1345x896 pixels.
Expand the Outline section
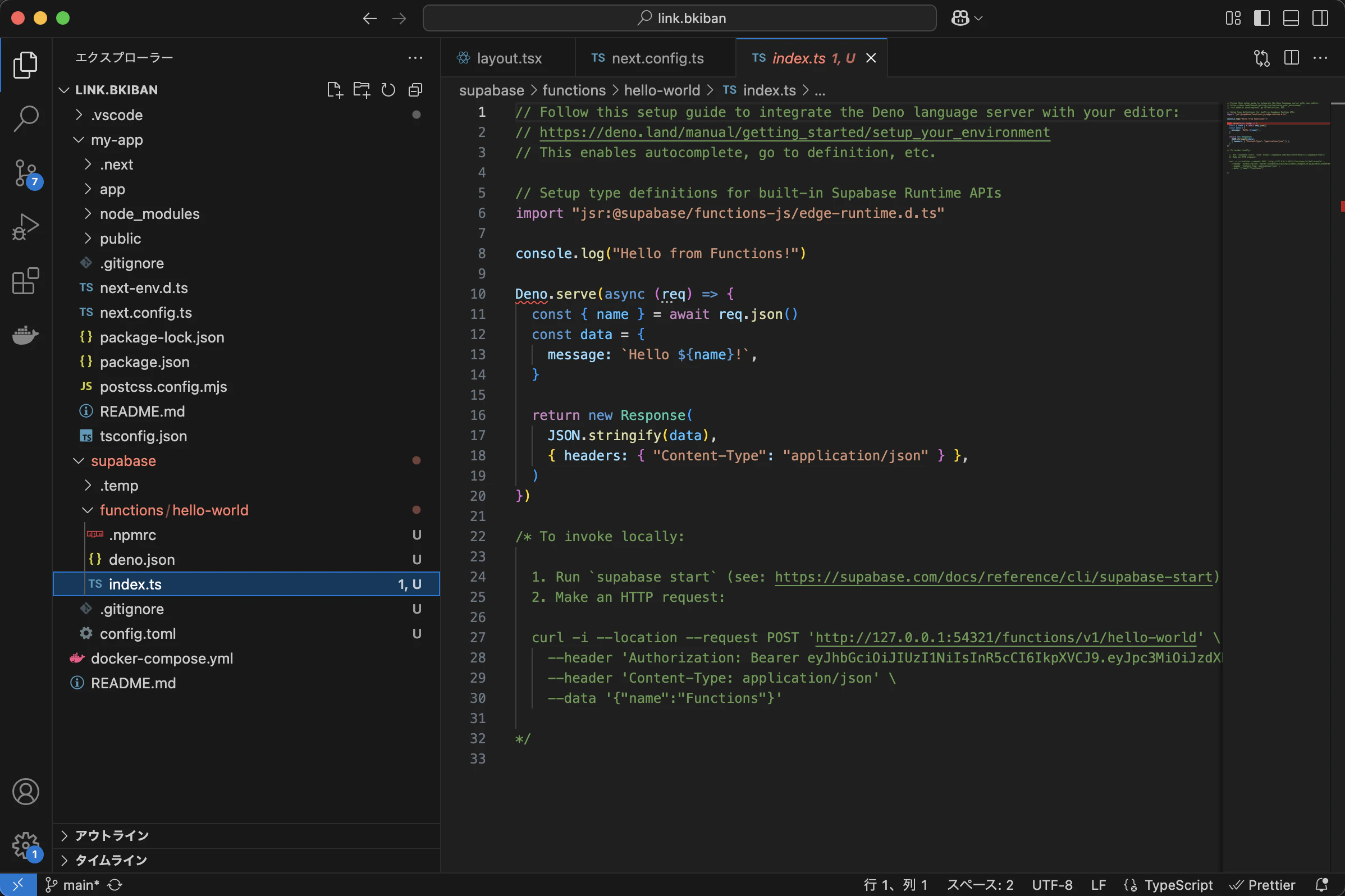pos(246,835)
